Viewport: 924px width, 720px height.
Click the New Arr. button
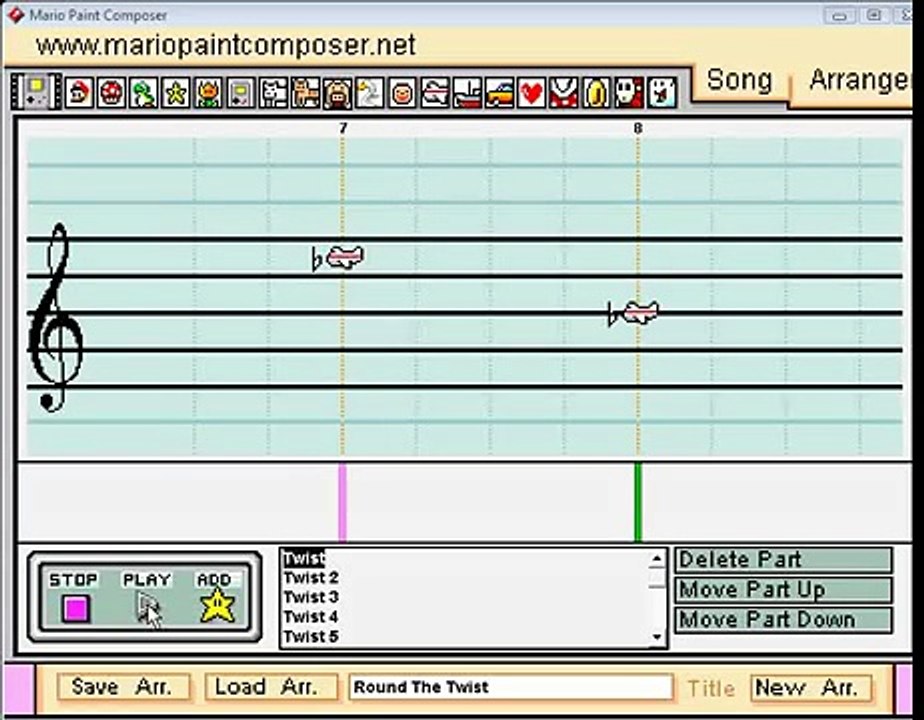(x=811, y=687)
